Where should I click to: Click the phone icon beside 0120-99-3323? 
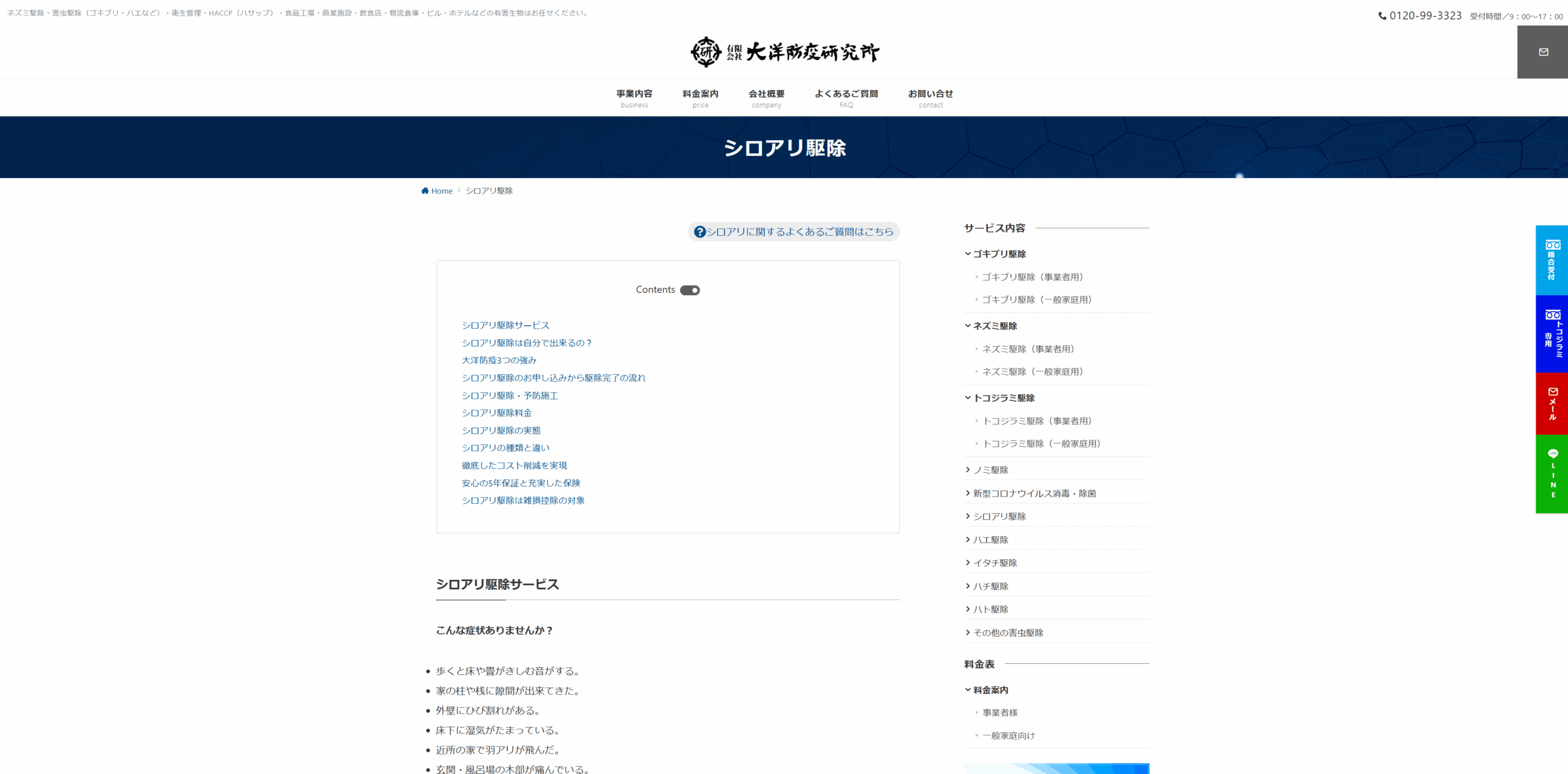pyautogui.click(x=1382, y=16)
